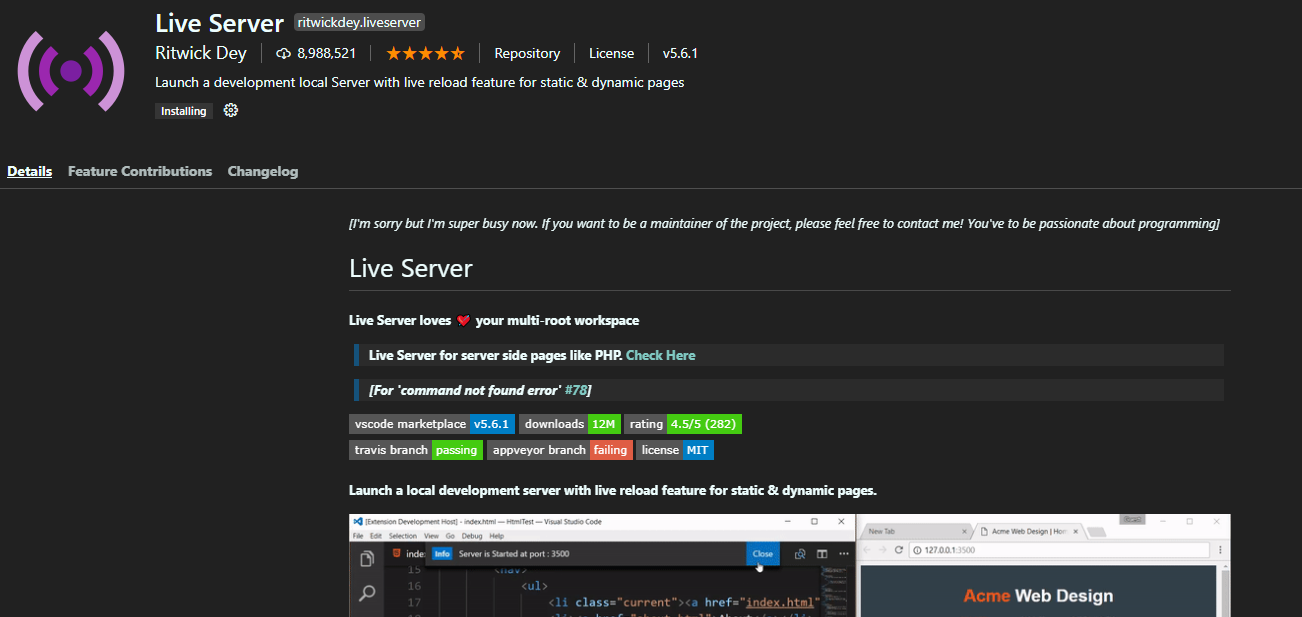Screen dimensions: 1302x617
Task: Follow the Check Here PHP link
Action: 661,355
